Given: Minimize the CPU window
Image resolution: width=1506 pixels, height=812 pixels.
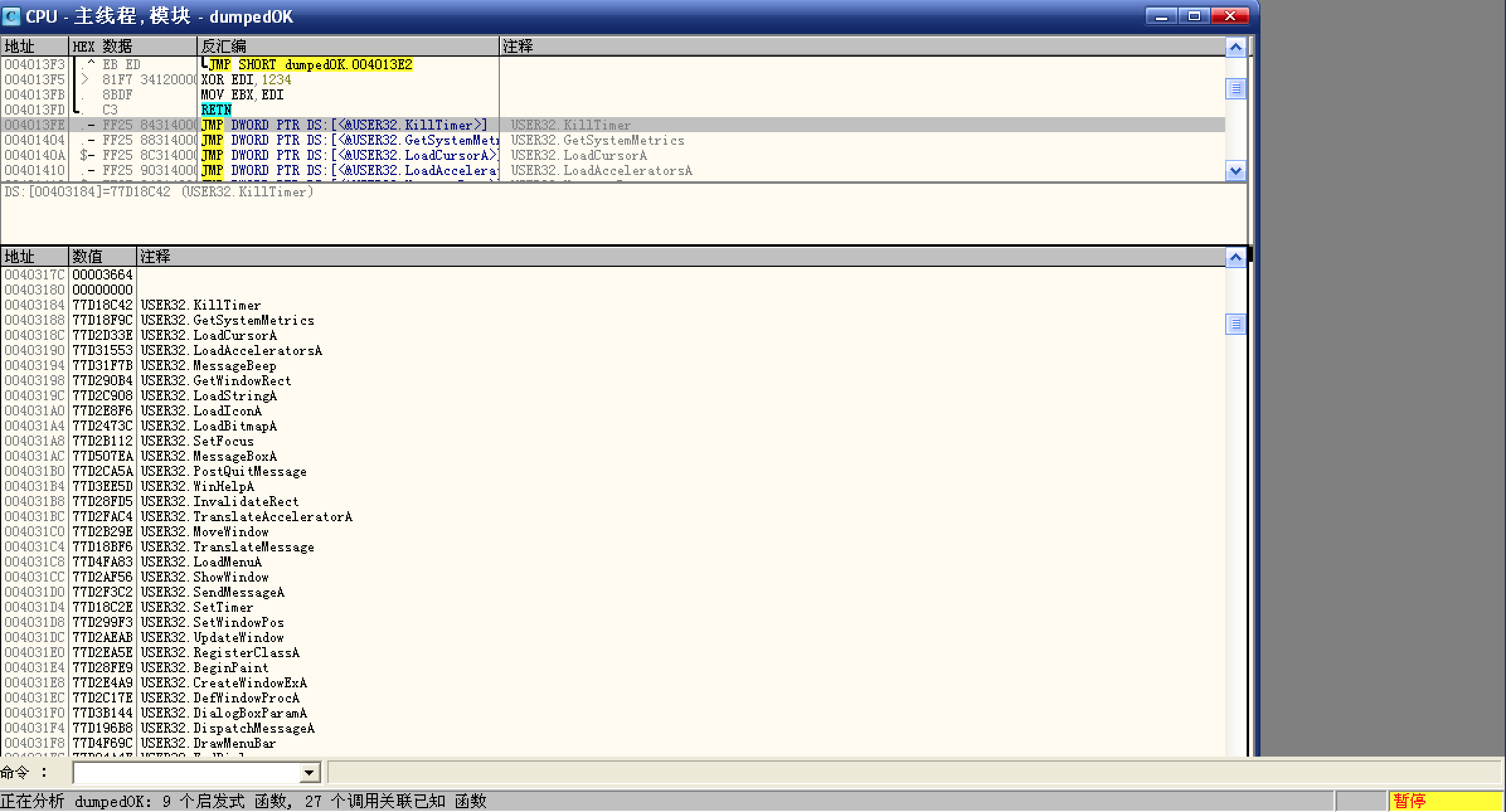Looking at the screenshot, I should [1161, 16].
